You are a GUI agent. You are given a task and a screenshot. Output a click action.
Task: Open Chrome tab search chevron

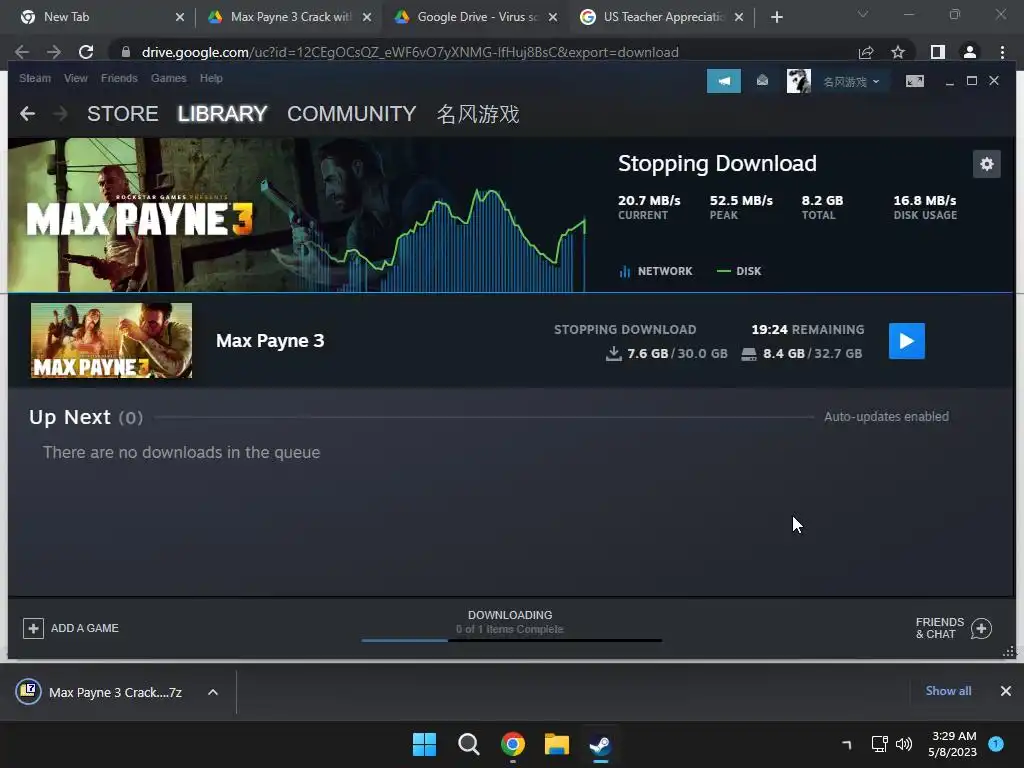coord(863,14)
